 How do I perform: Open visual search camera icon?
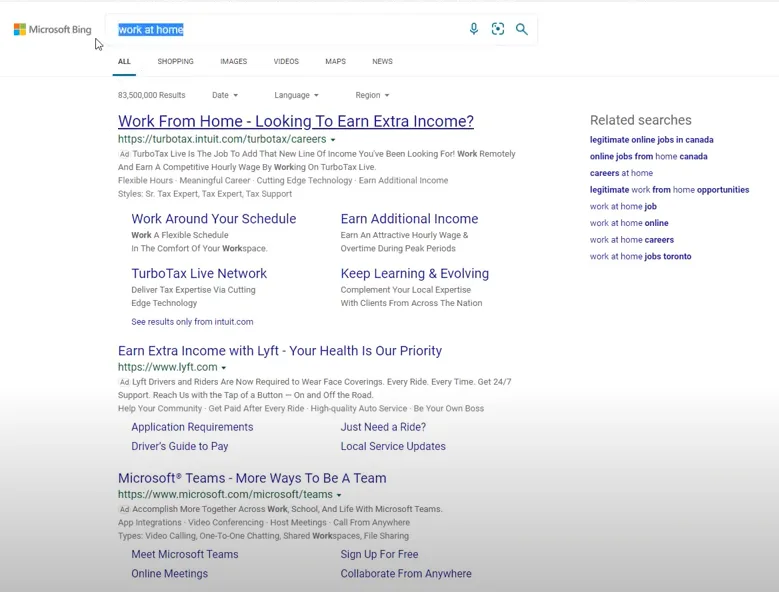pos(498,29)
